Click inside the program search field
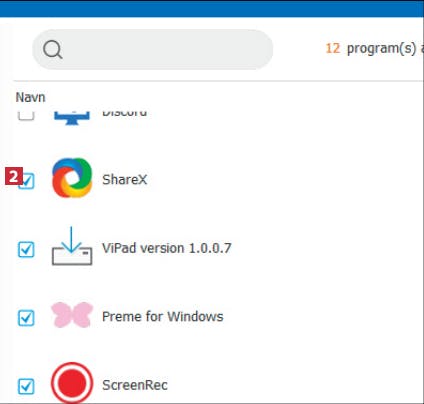This screenshot has width=424, height=404. tap(153, 49)
